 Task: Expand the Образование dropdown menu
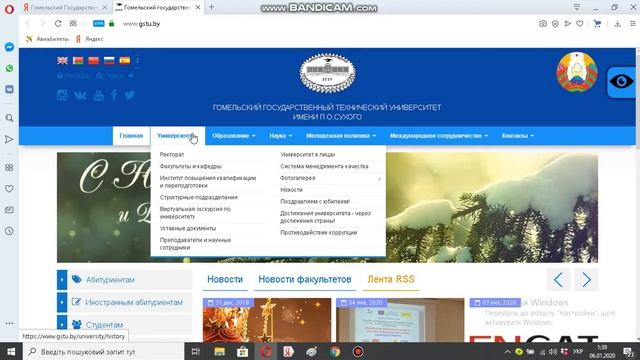coord(233,136)
